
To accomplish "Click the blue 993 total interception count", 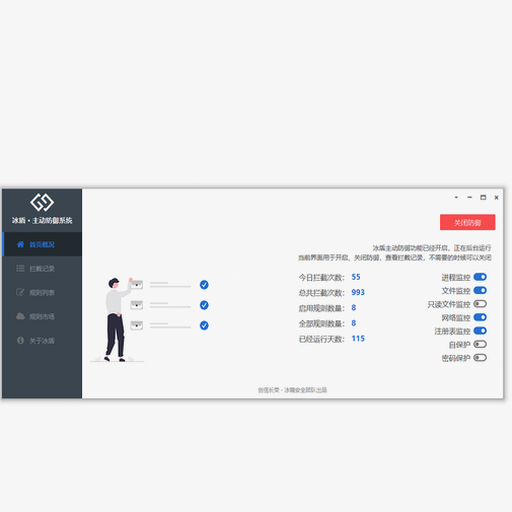I will [x=358, y=292].
